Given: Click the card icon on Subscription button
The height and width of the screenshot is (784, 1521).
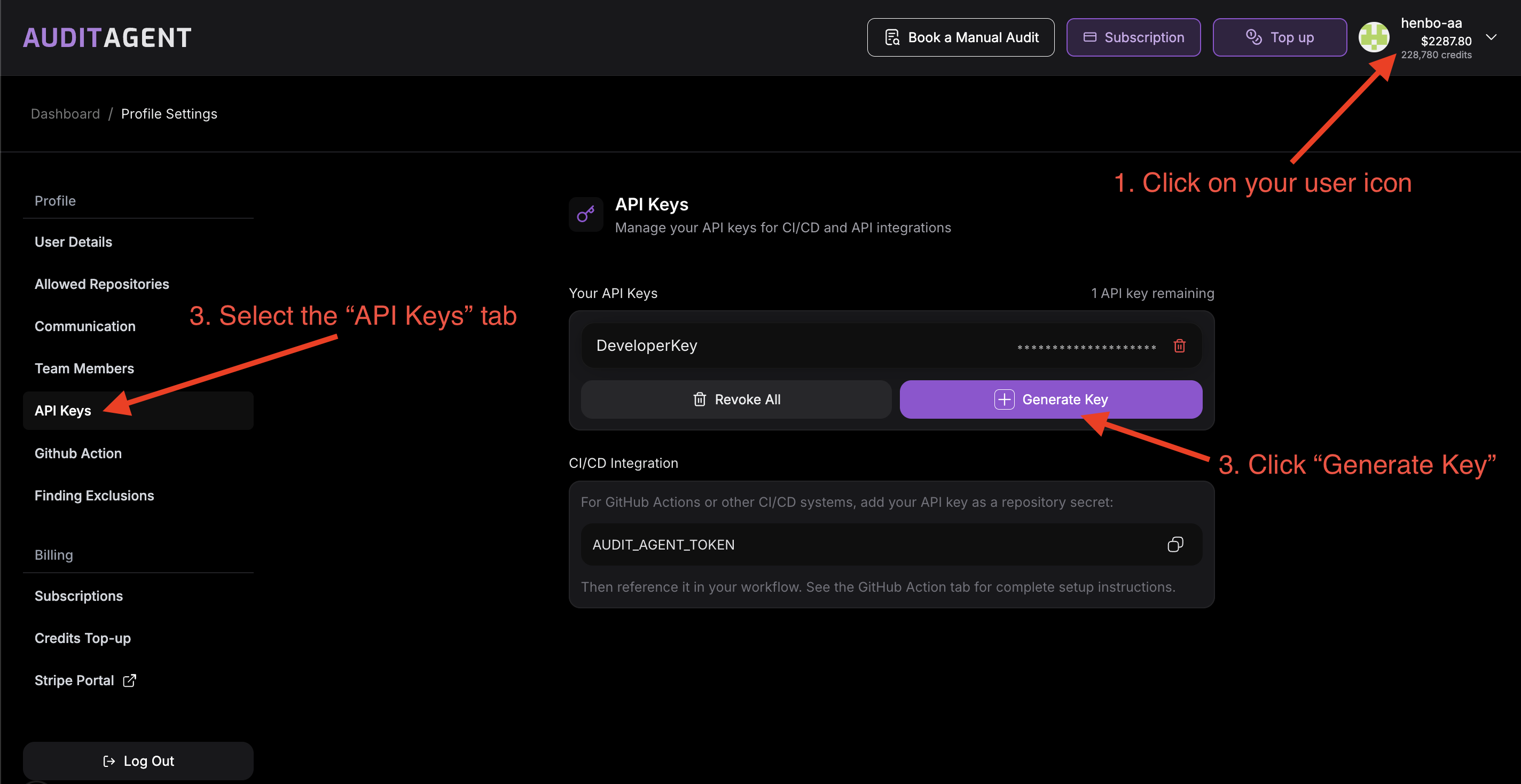Looking at the screenshot, I should coord(1089,37).
